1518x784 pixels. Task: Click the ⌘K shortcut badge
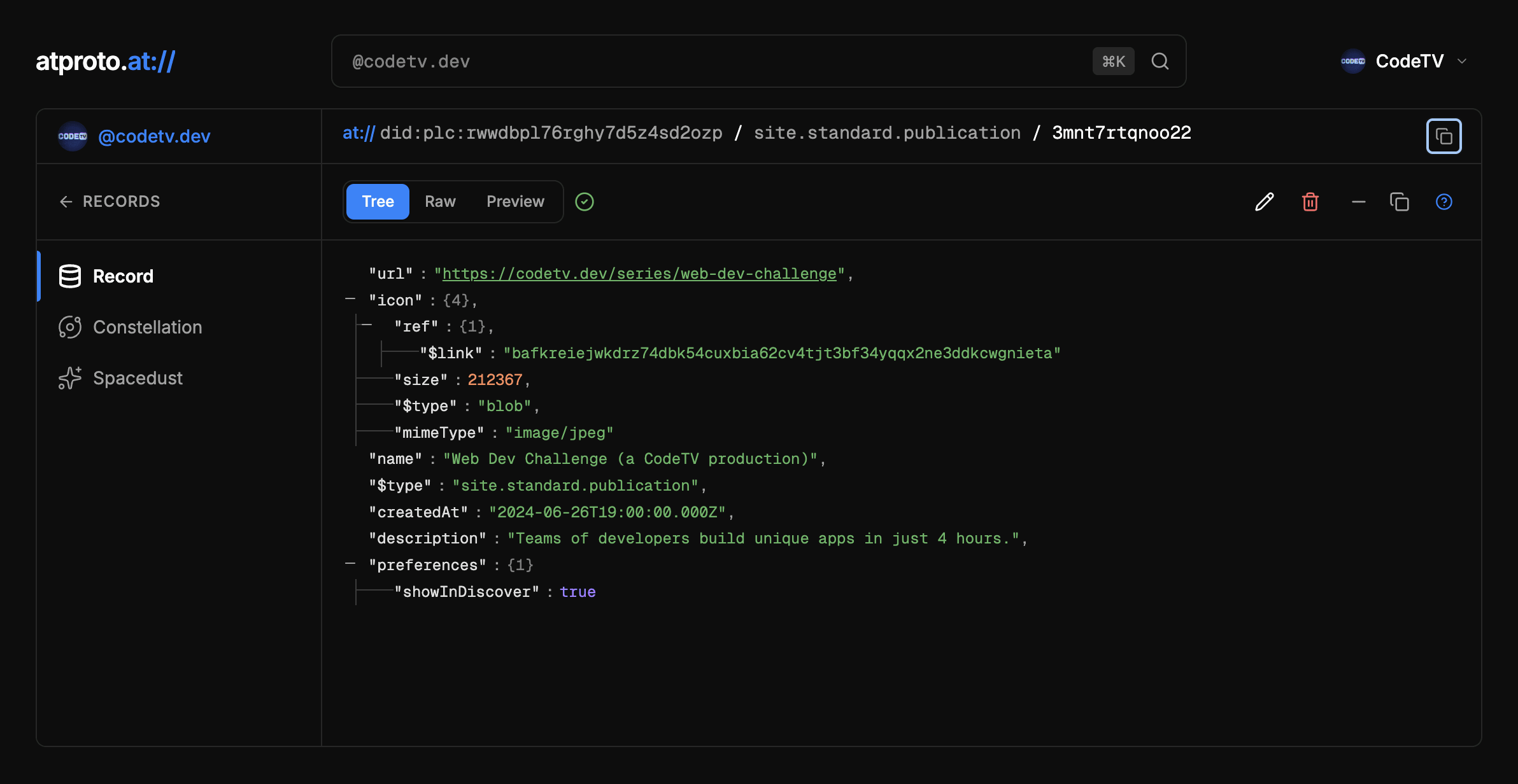[1114, 61]
